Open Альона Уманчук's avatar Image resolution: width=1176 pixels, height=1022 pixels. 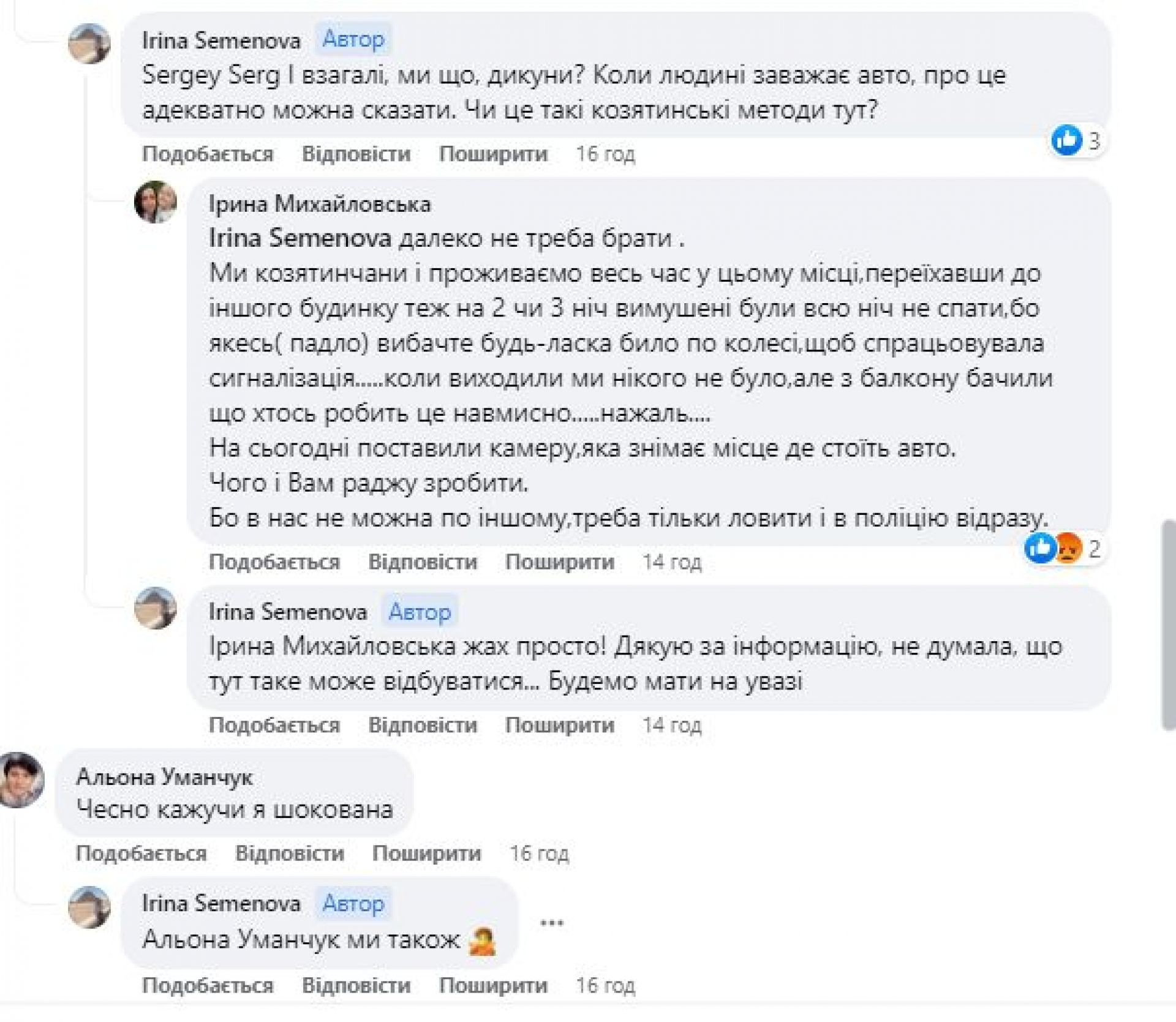point(22,780)
